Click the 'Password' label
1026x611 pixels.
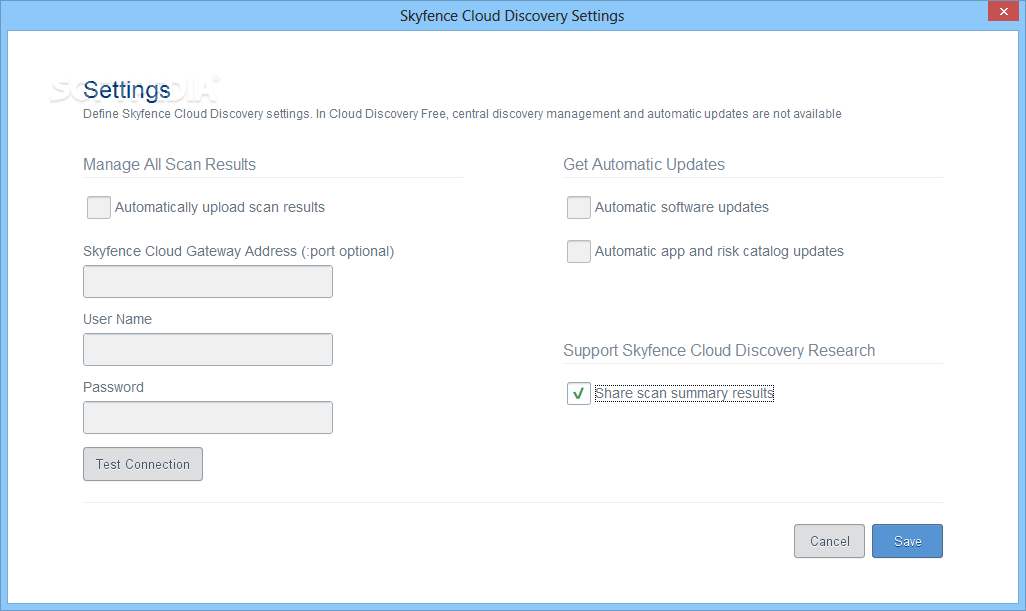coord(113,387)
